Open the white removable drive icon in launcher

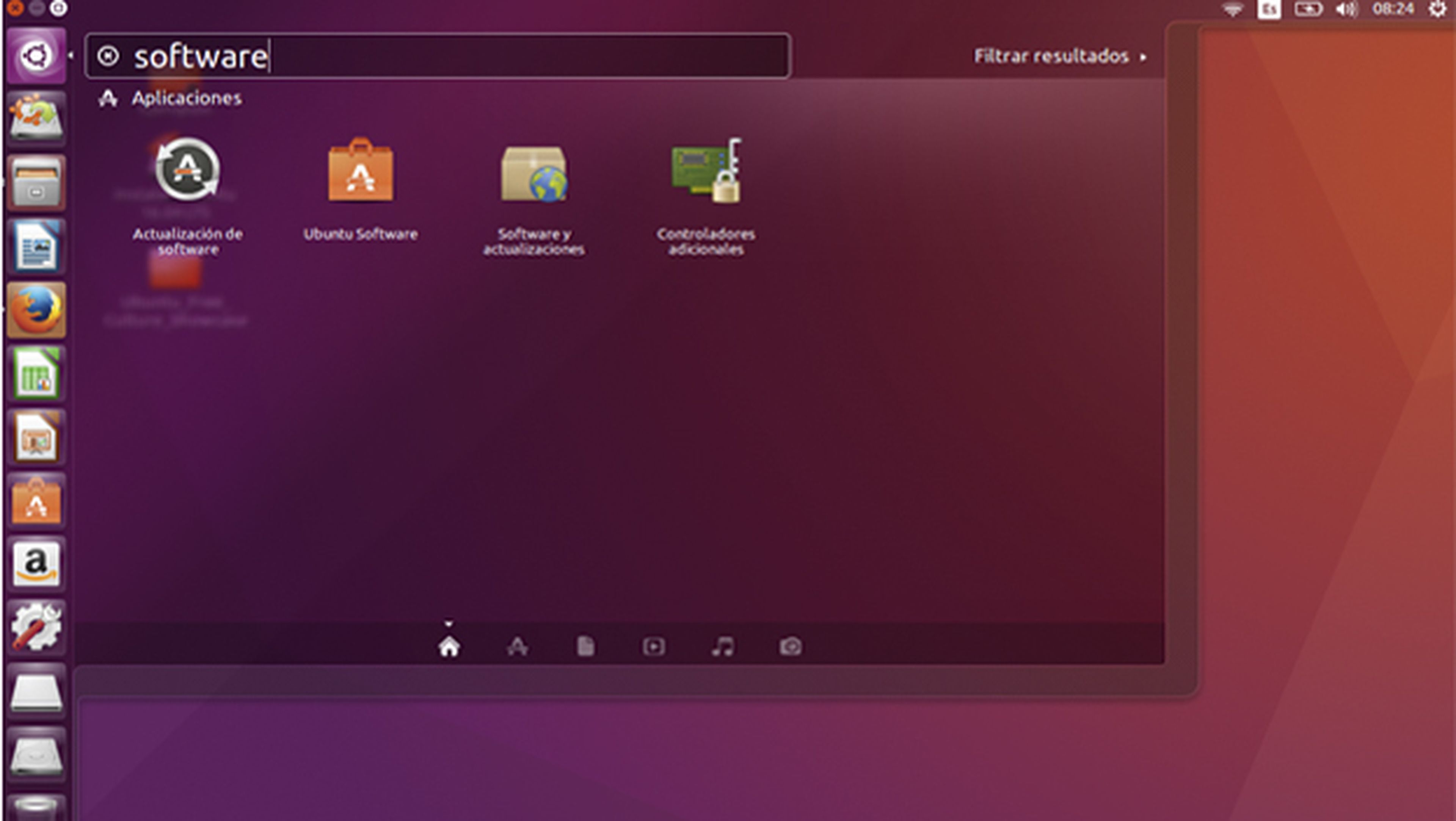(x=36, y=692)
